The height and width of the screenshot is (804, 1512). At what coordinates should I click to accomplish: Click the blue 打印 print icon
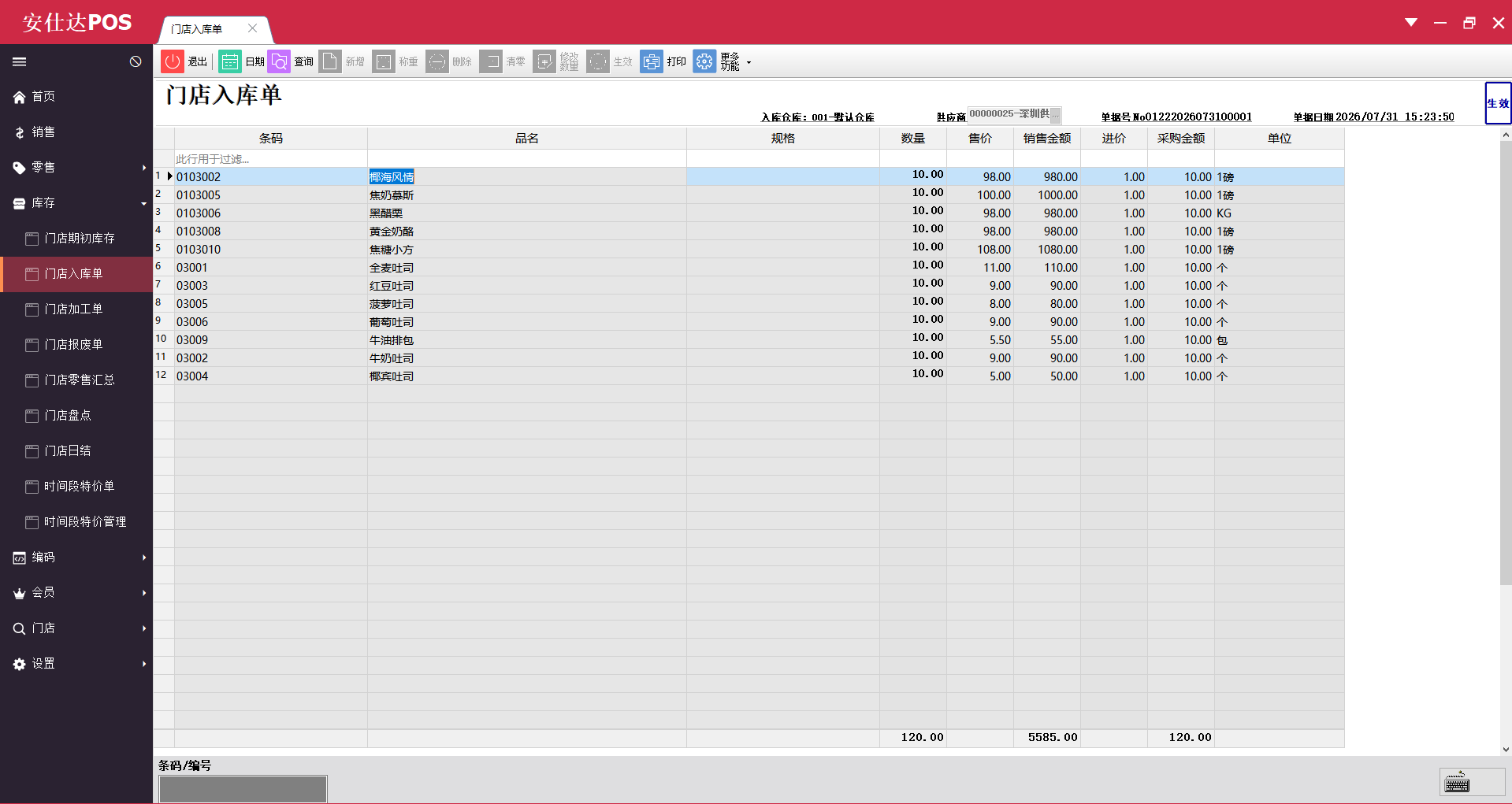pyautogui.click(x=652, y=61)
